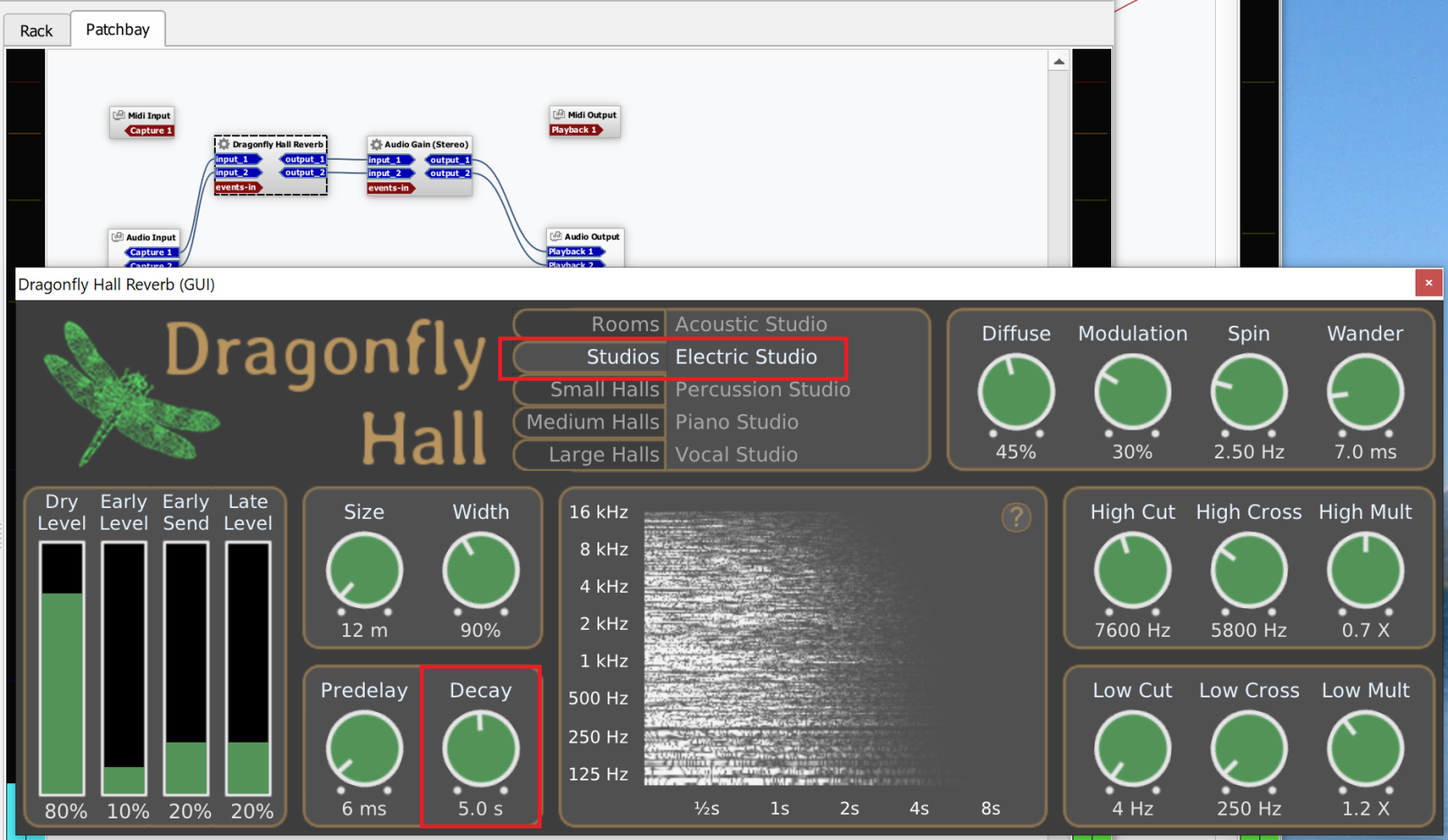Image resolution: width=1448 pixels, height=840 pixels.
Task: Click the Dry Level slider bar
Action: click(x=62, y=668)
